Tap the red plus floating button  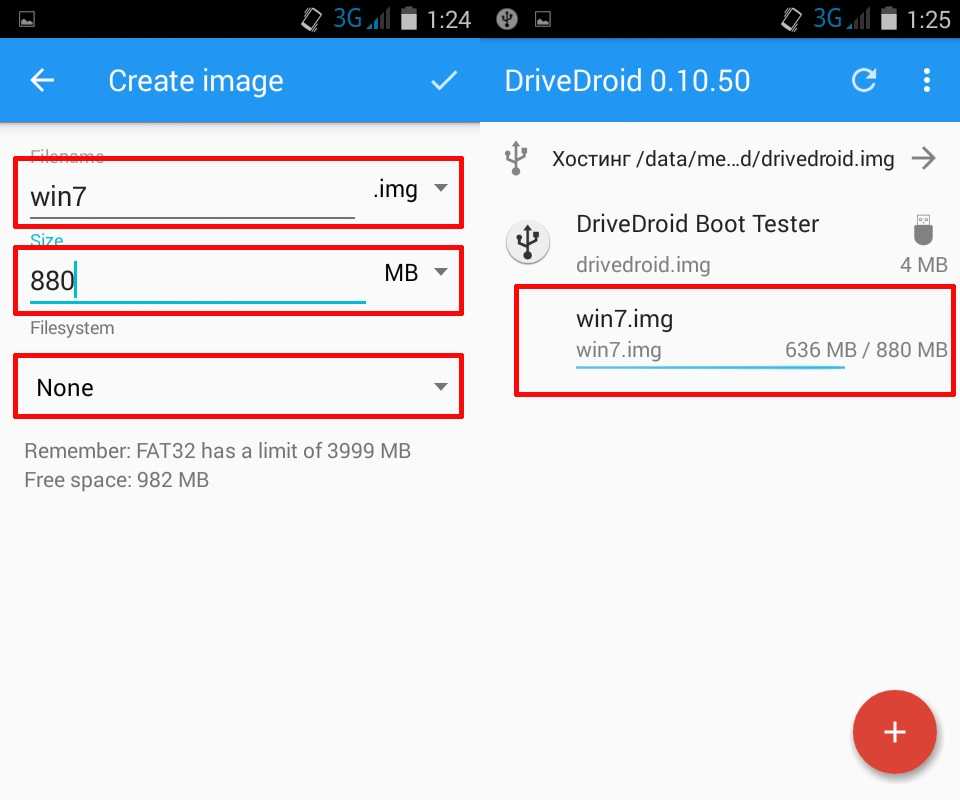[x=894, y=733]
